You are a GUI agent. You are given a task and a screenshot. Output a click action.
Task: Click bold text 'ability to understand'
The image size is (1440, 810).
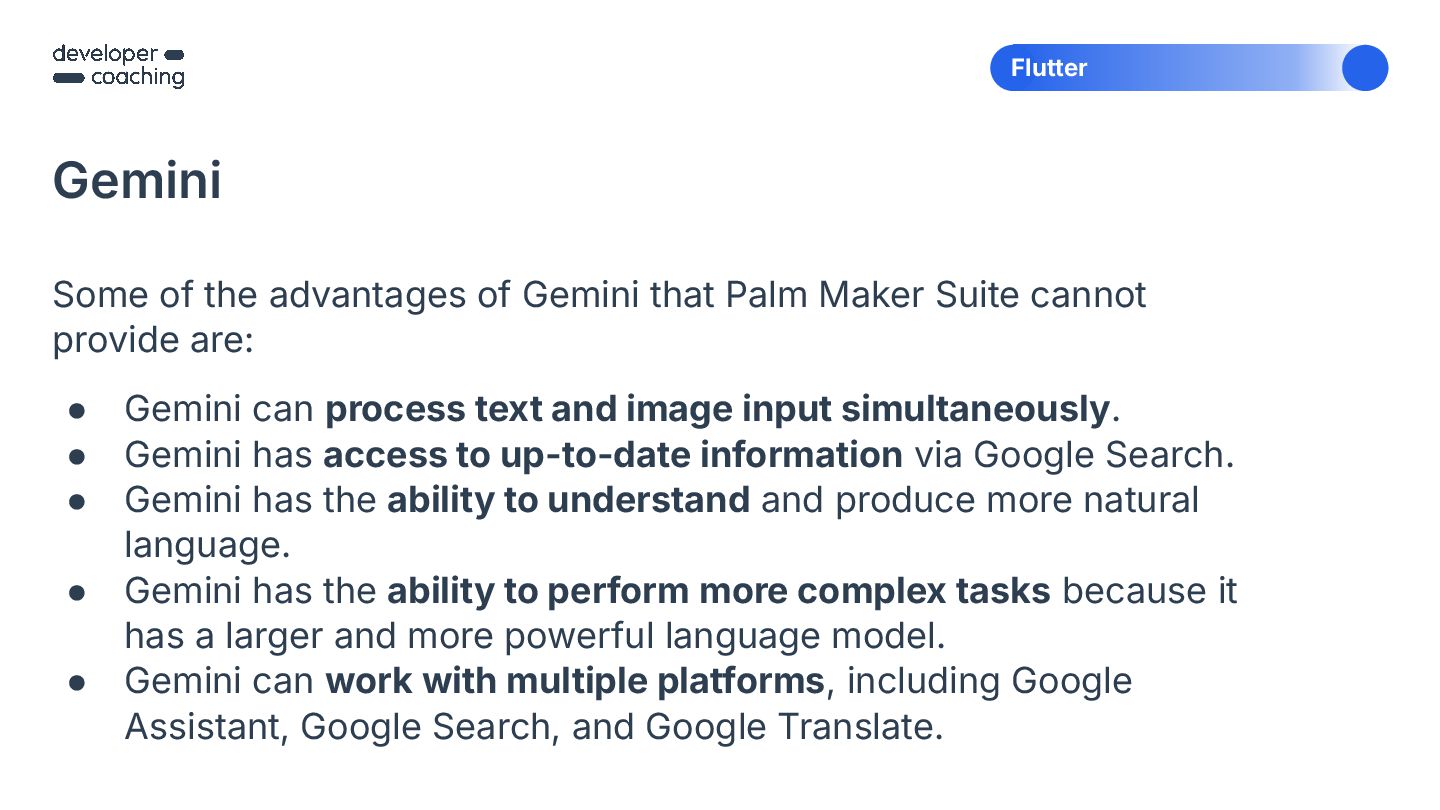[x=568, y=500]
